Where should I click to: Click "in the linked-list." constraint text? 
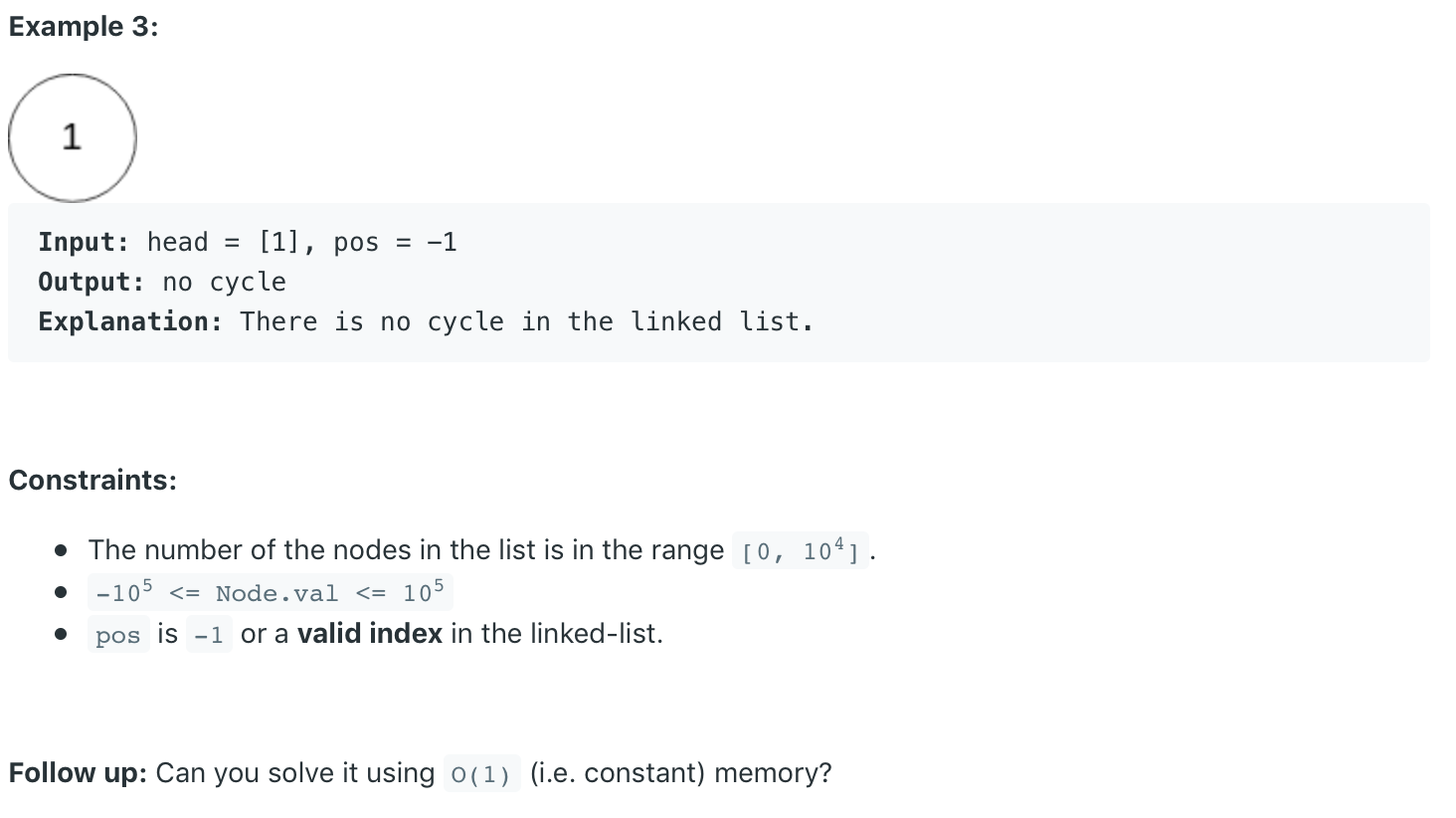coord(557,634)
